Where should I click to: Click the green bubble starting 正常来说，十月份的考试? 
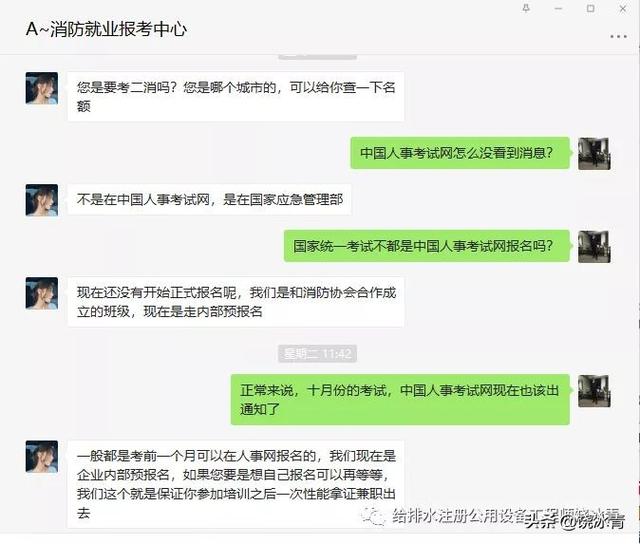click(x=400, y=400)
